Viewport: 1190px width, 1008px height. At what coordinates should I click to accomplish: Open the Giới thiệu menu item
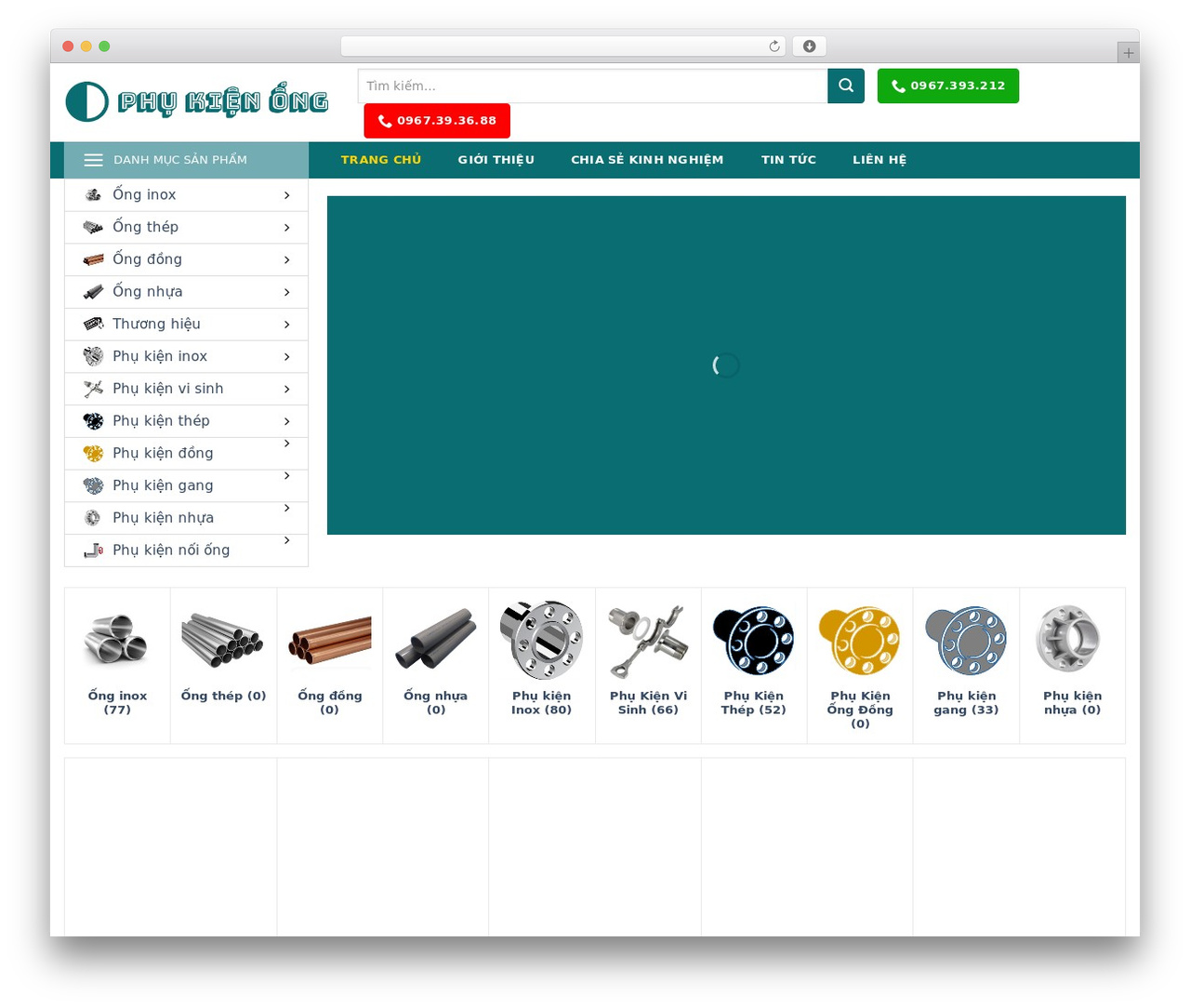(x=496, y=160)
